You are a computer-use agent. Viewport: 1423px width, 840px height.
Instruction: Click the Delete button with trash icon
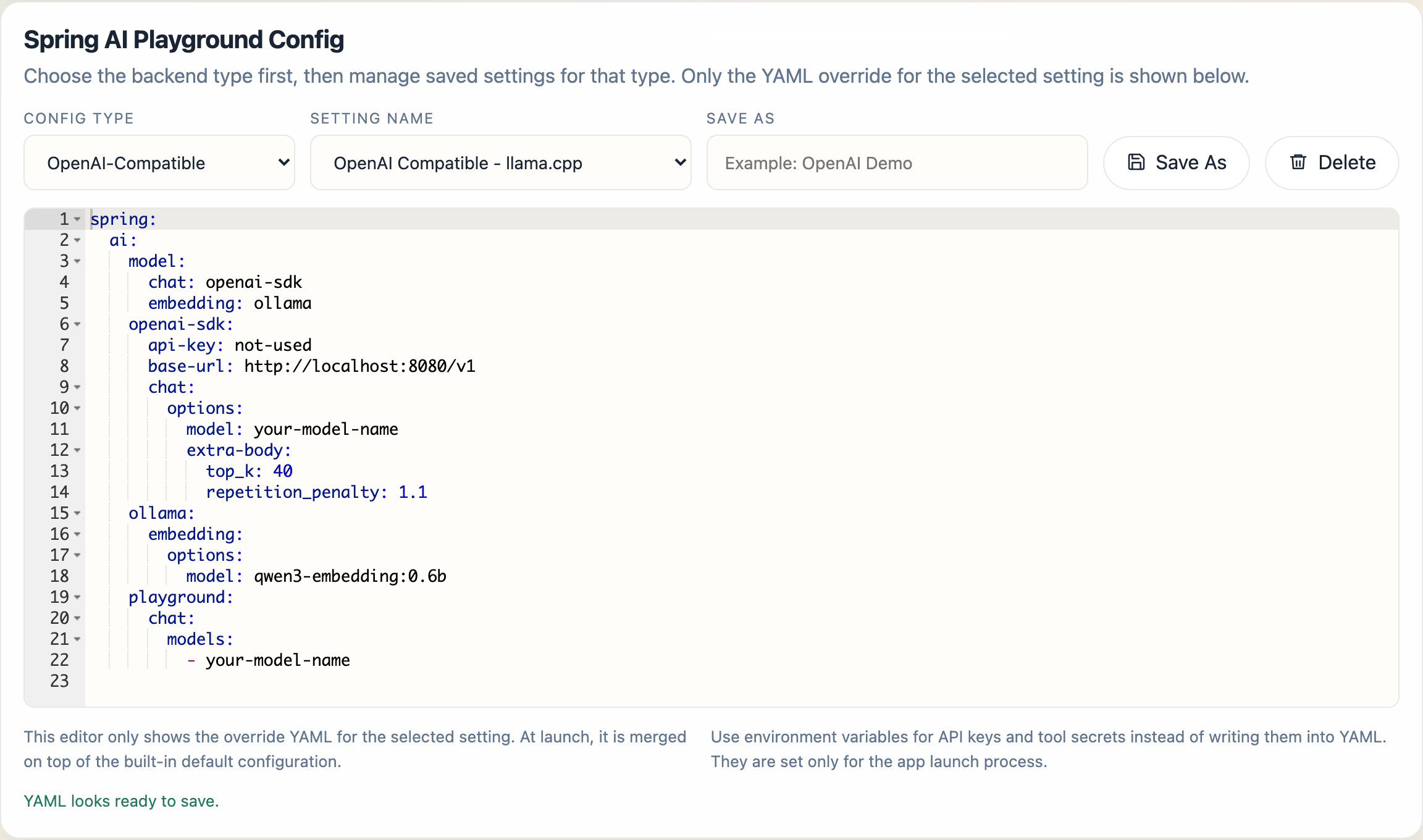pyautogui.click(x=1332, y=162)
